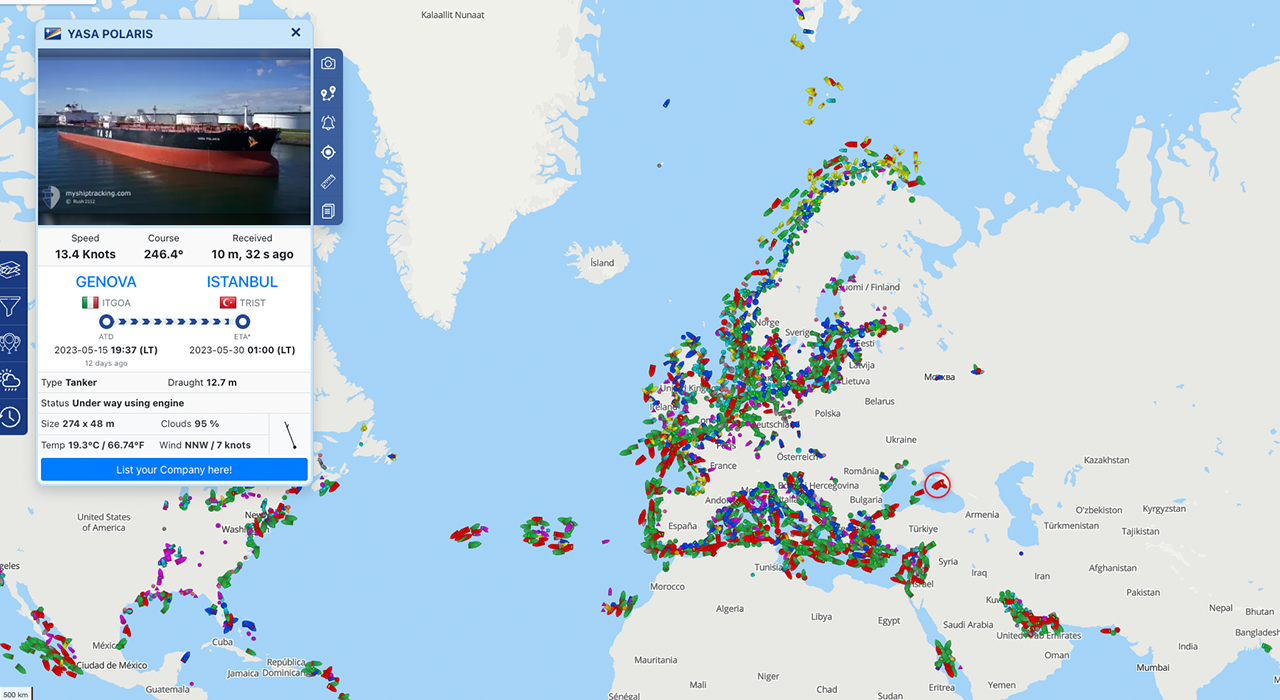The image size is (1280, 700).
Task: Click the red-circled selected vessel marker
Action: pyautogui.click(x=938, y=484)
